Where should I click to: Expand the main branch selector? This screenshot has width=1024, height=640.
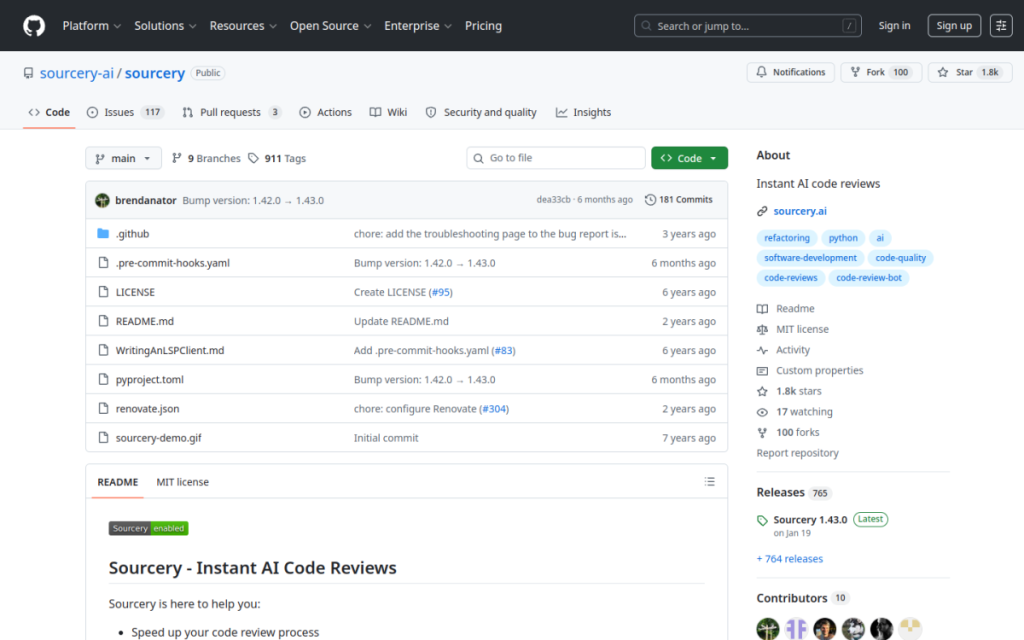click(x=123, y=158)
